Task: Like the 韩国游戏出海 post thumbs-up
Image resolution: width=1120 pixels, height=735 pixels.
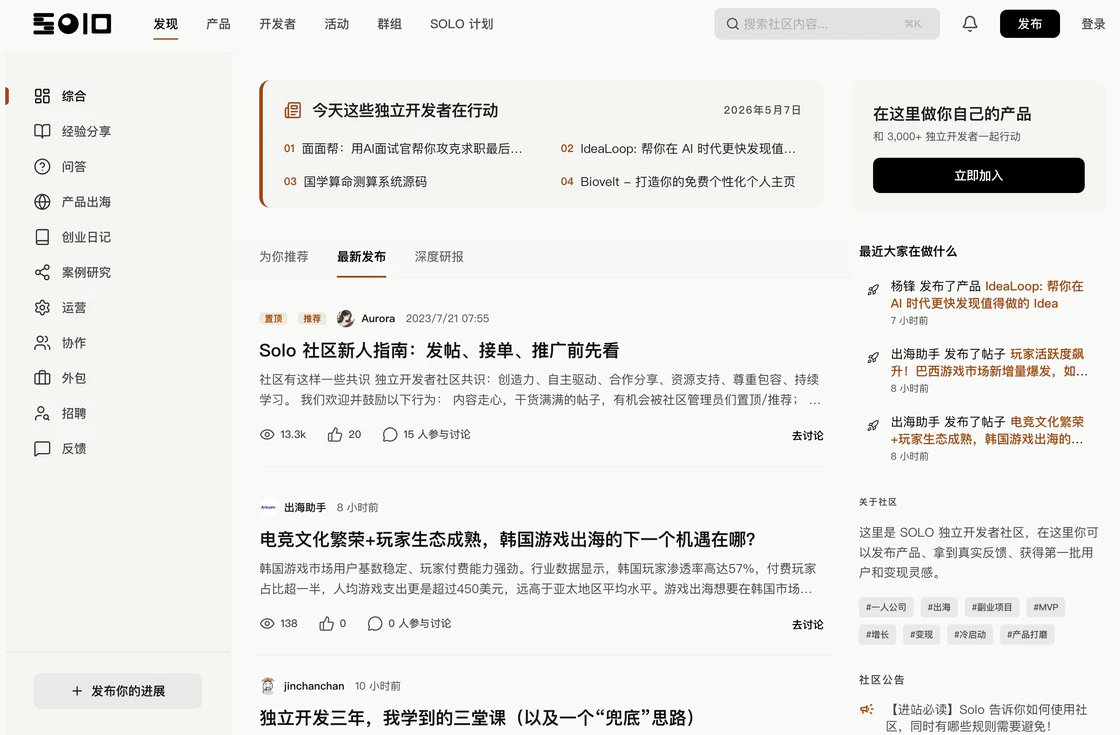Action: pos(326,624)
